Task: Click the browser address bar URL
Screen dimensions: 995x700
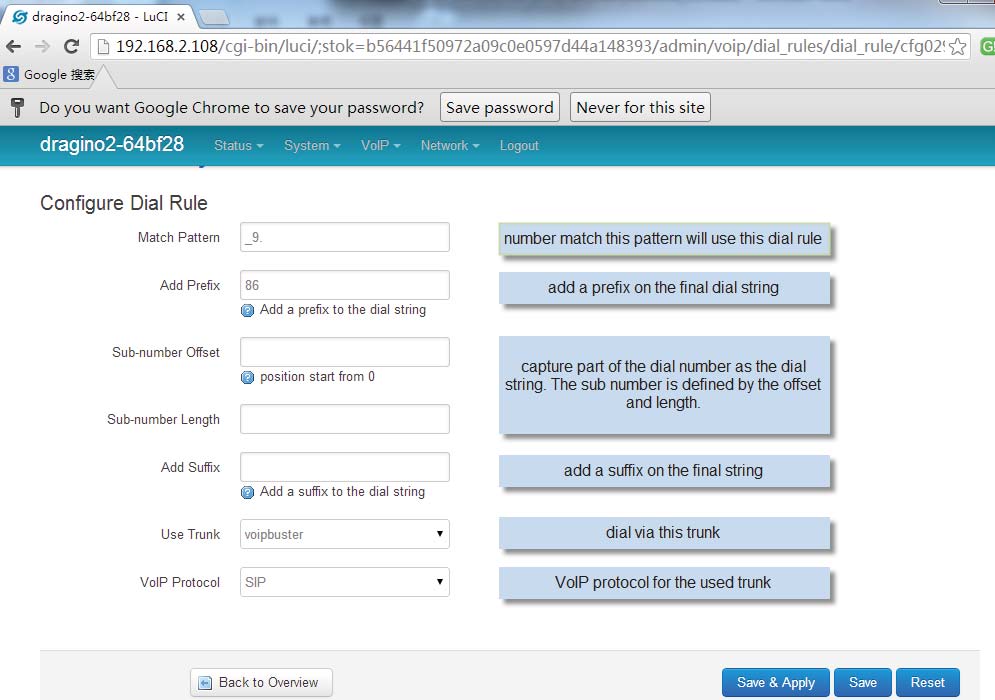Action: (530, 46)
